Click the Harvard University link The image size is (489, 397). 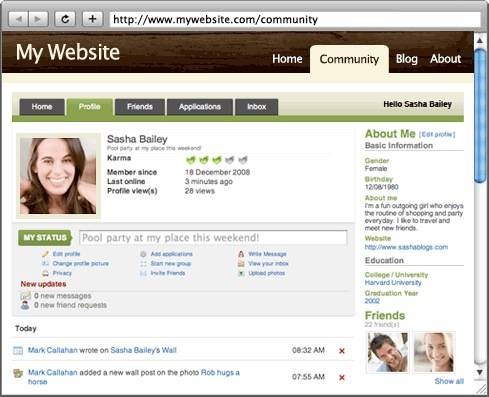(x=393, y=283)
